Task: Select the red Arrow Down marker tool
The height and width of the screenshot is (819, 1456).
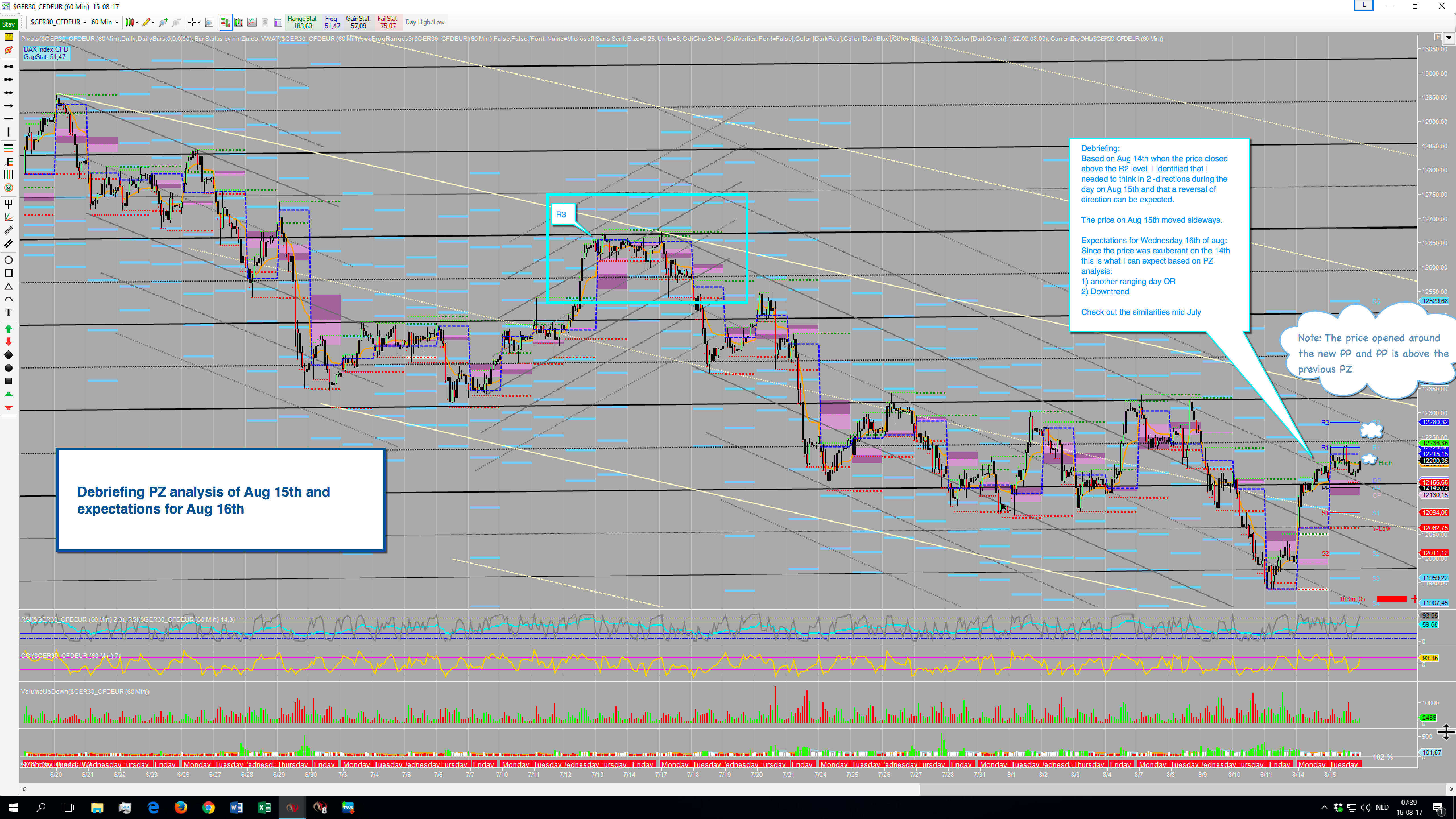Action: [x=9, y=341]
